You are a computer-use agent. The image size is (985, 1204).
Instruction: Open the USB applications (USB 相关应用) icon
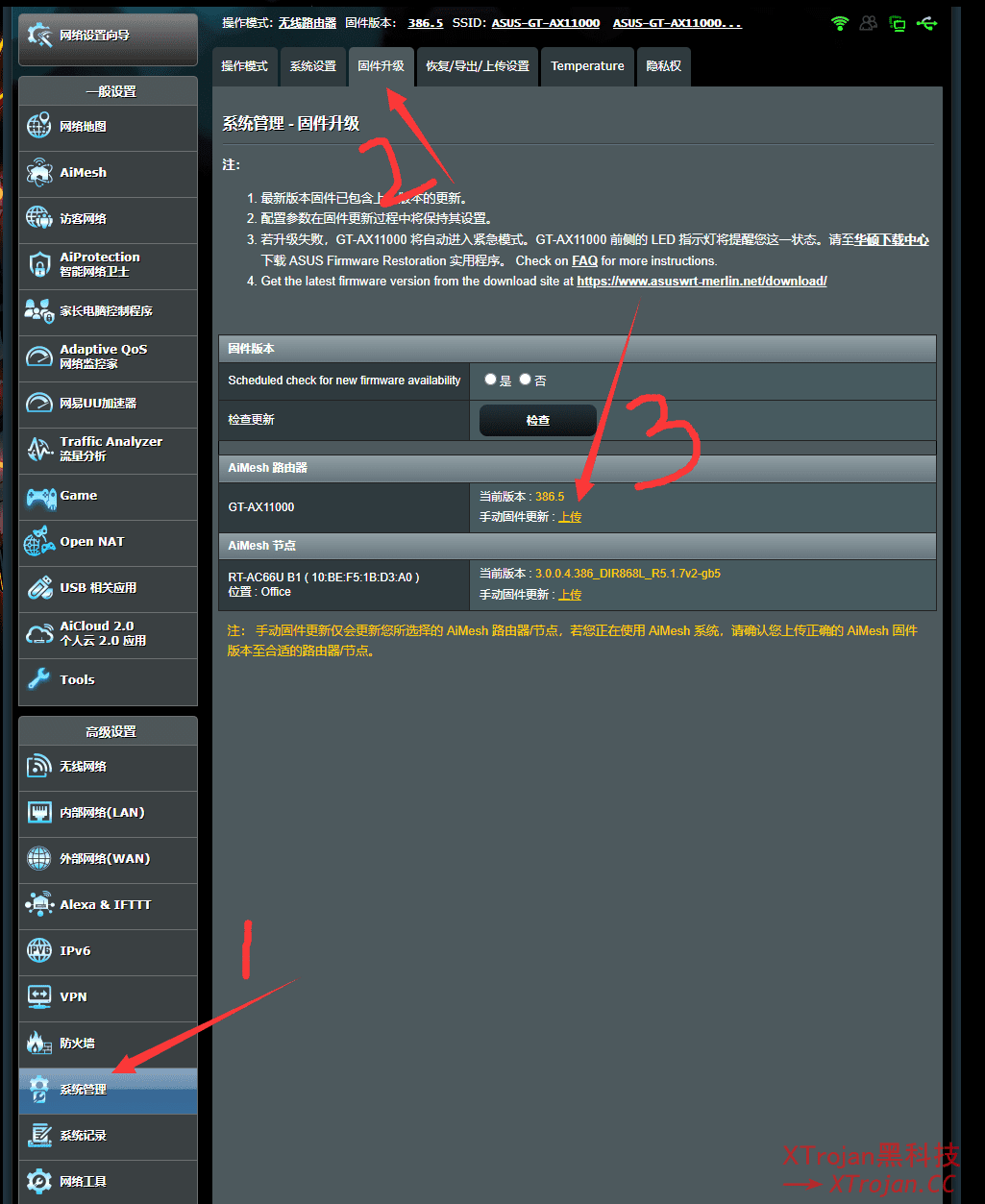pyautogui.click(x=39, y=587)
